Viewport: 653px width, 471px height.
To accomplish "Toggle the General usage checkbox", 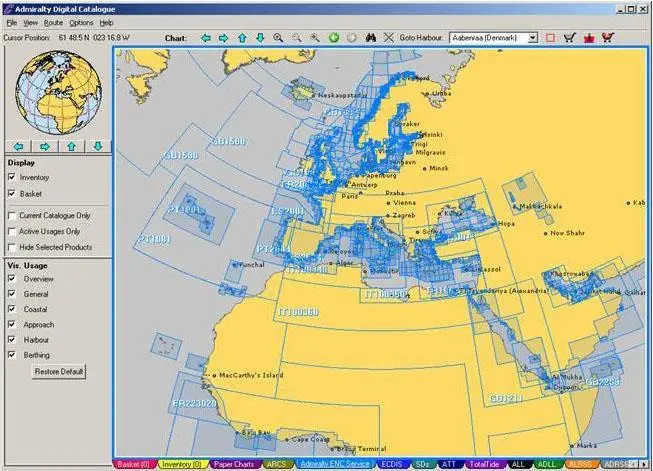I will pos(12,294).
